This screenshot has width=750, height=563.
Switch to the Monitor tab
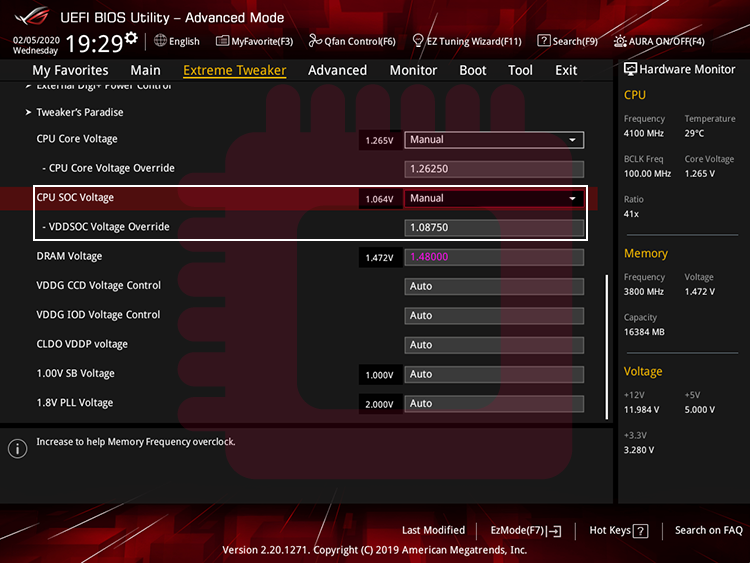pos(413,70)
